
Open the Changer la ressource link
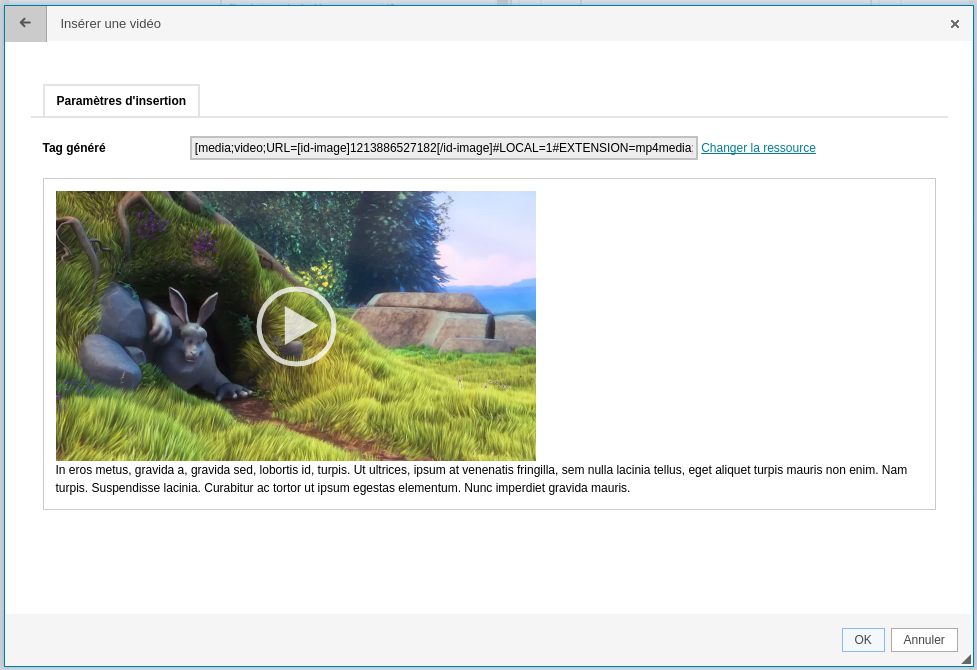[758, 148]
